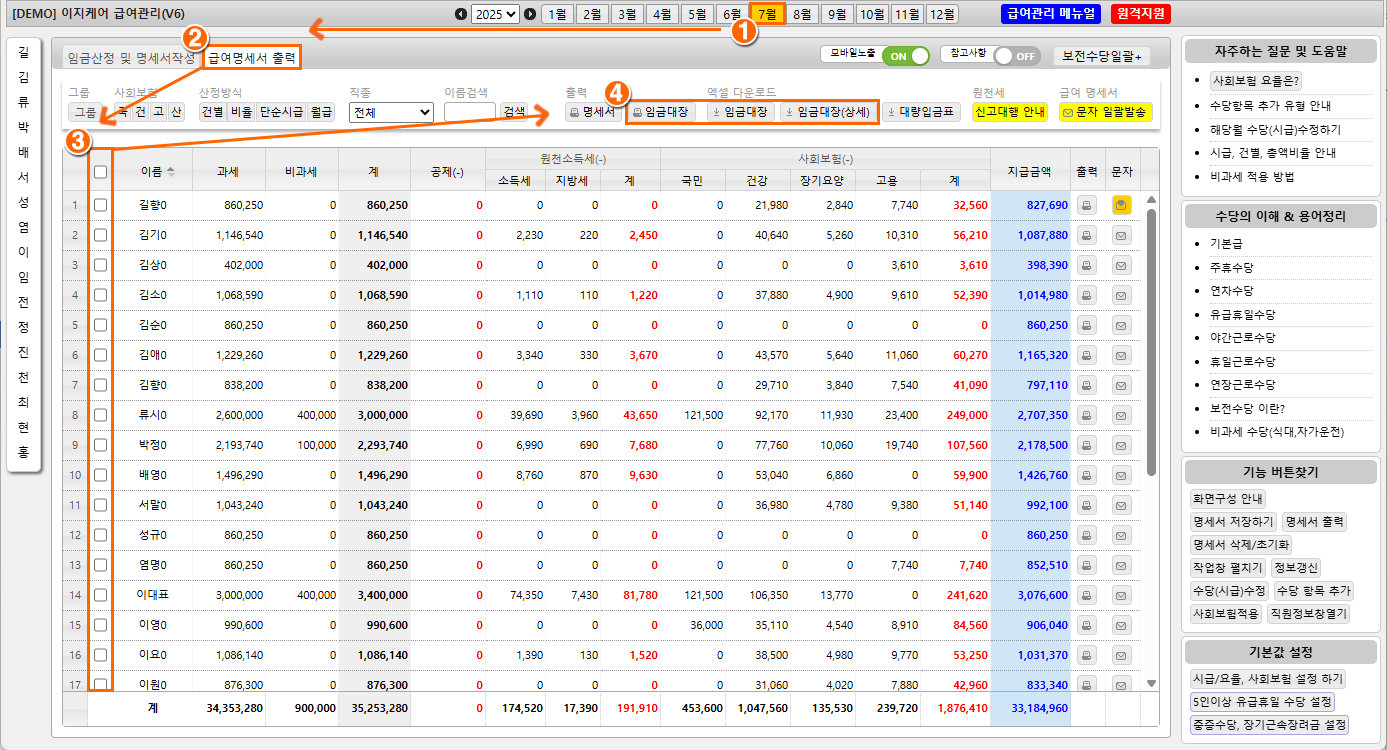Image resolution: width=1387 pixels, height=750 pixels.
Task: Download 임금대장(상세) Excel file
Action: 828,112
